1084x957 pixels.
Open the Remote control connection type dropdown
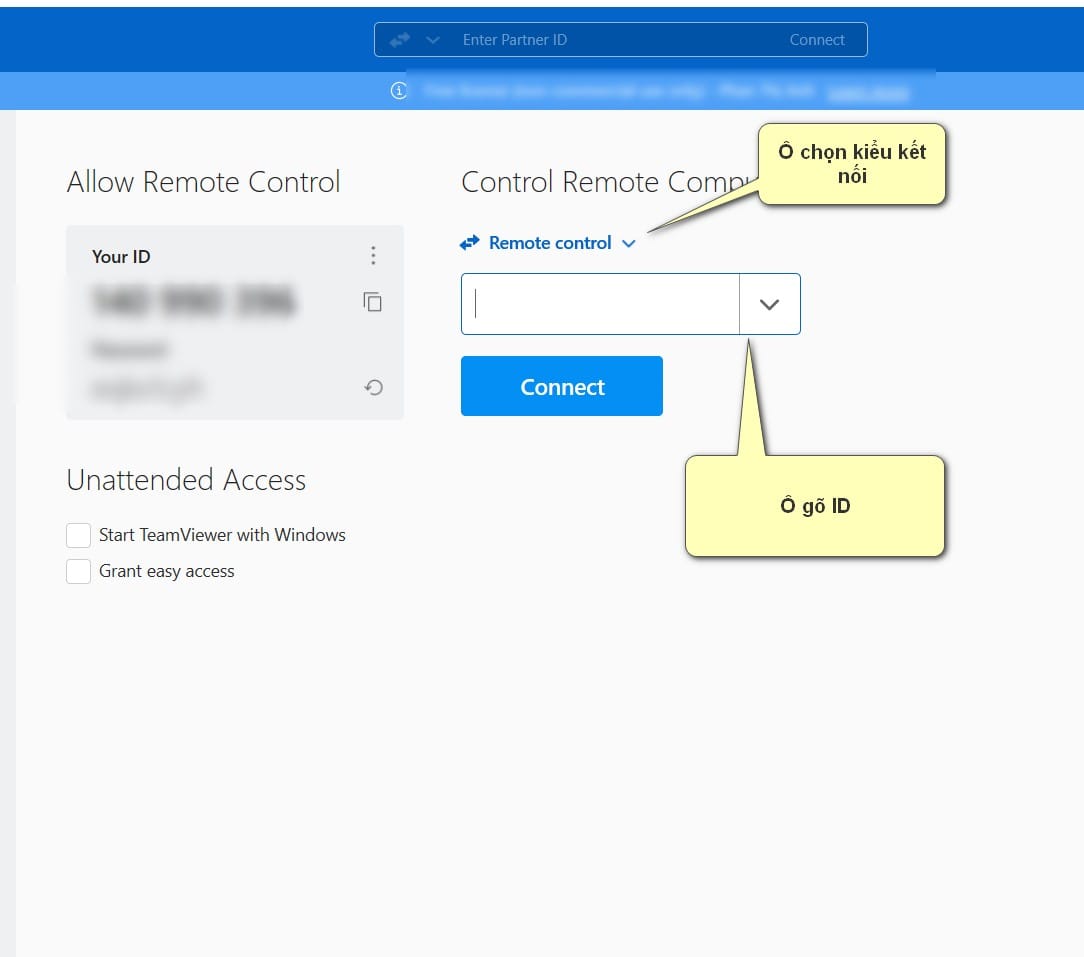pyautogui.click(x=548, y=243)
